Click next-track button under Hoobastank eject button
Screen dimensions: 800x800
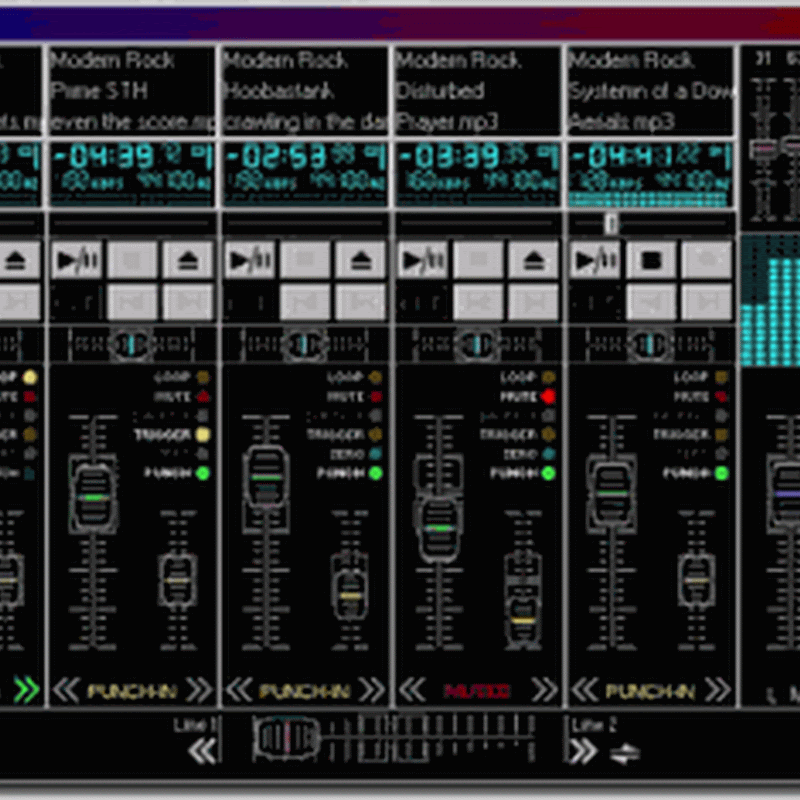tap(361, 302)
